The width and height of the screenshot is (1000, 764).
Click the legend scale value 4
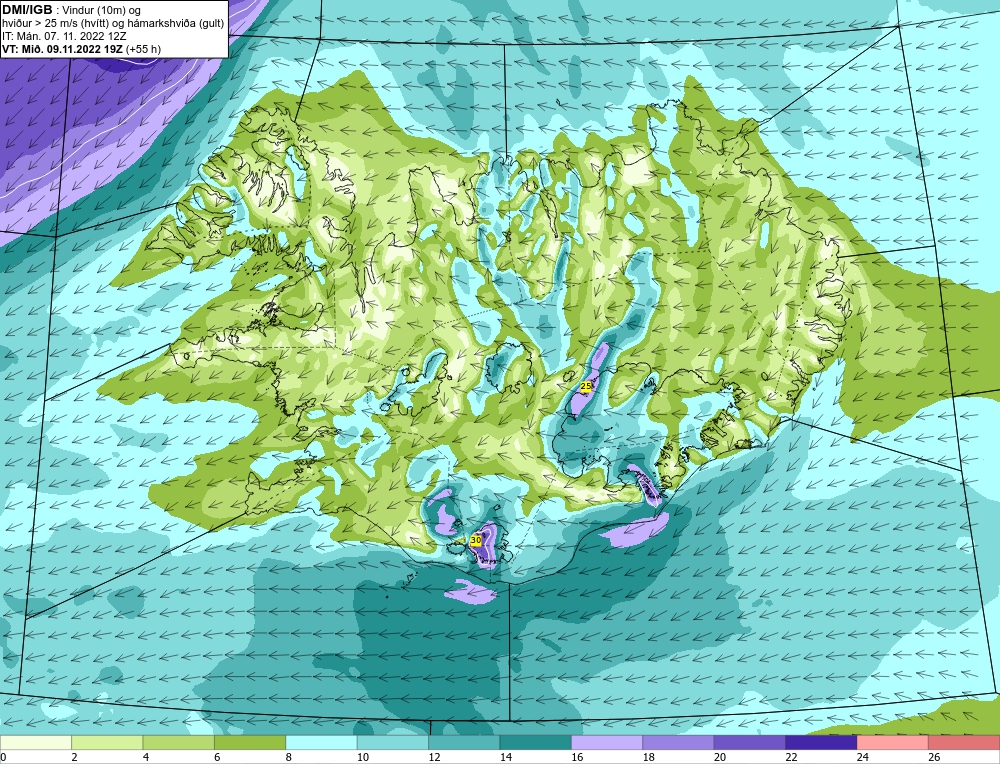pyautogui.click(x=146, y=757)
